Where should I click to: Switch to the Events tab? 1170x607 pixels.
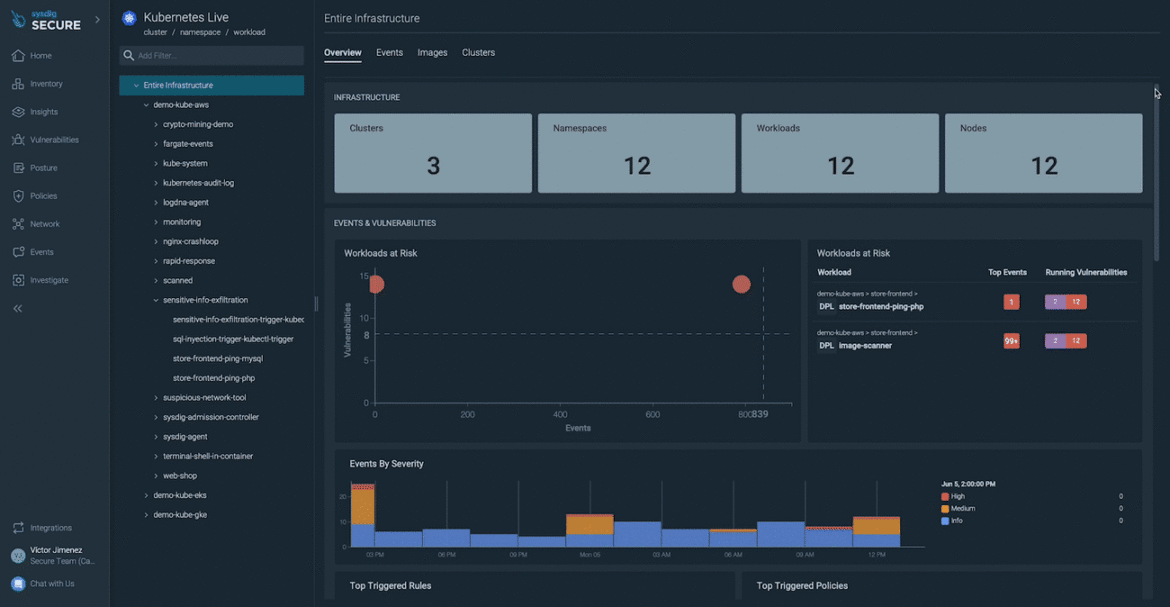pyautogui.click(x=389, y=52)
